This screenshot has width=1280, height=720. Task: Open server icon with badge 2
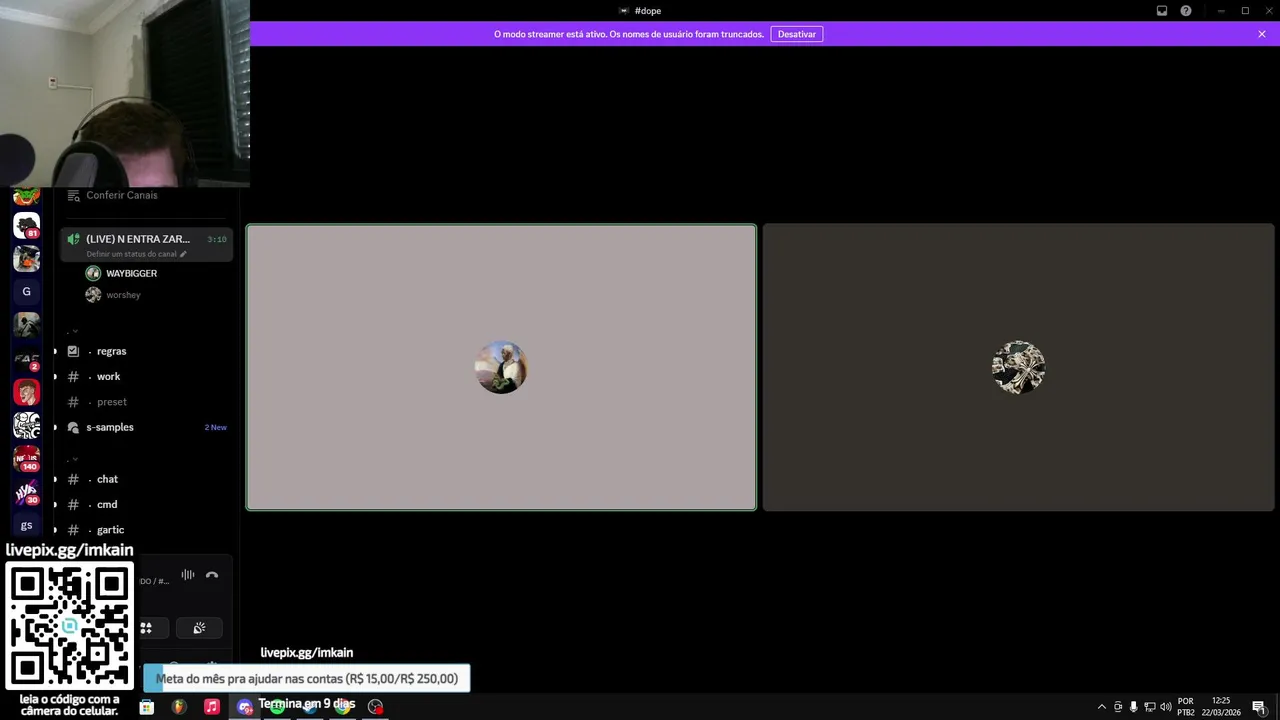26,359
